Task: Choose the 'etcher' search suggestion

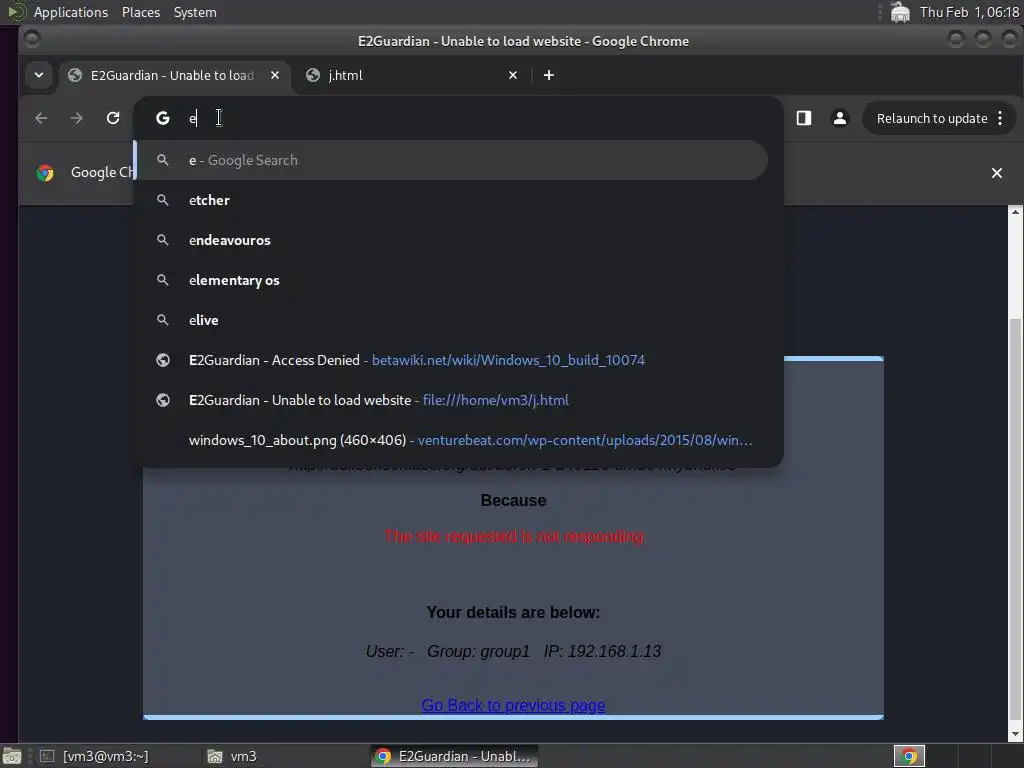Action: 452,200
